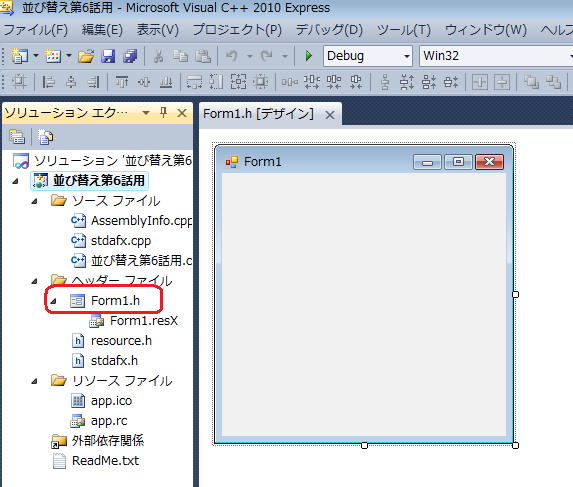
Task: Click the Align Lefts layout icon
Action: pyautogui.click(x=48, y=82)
